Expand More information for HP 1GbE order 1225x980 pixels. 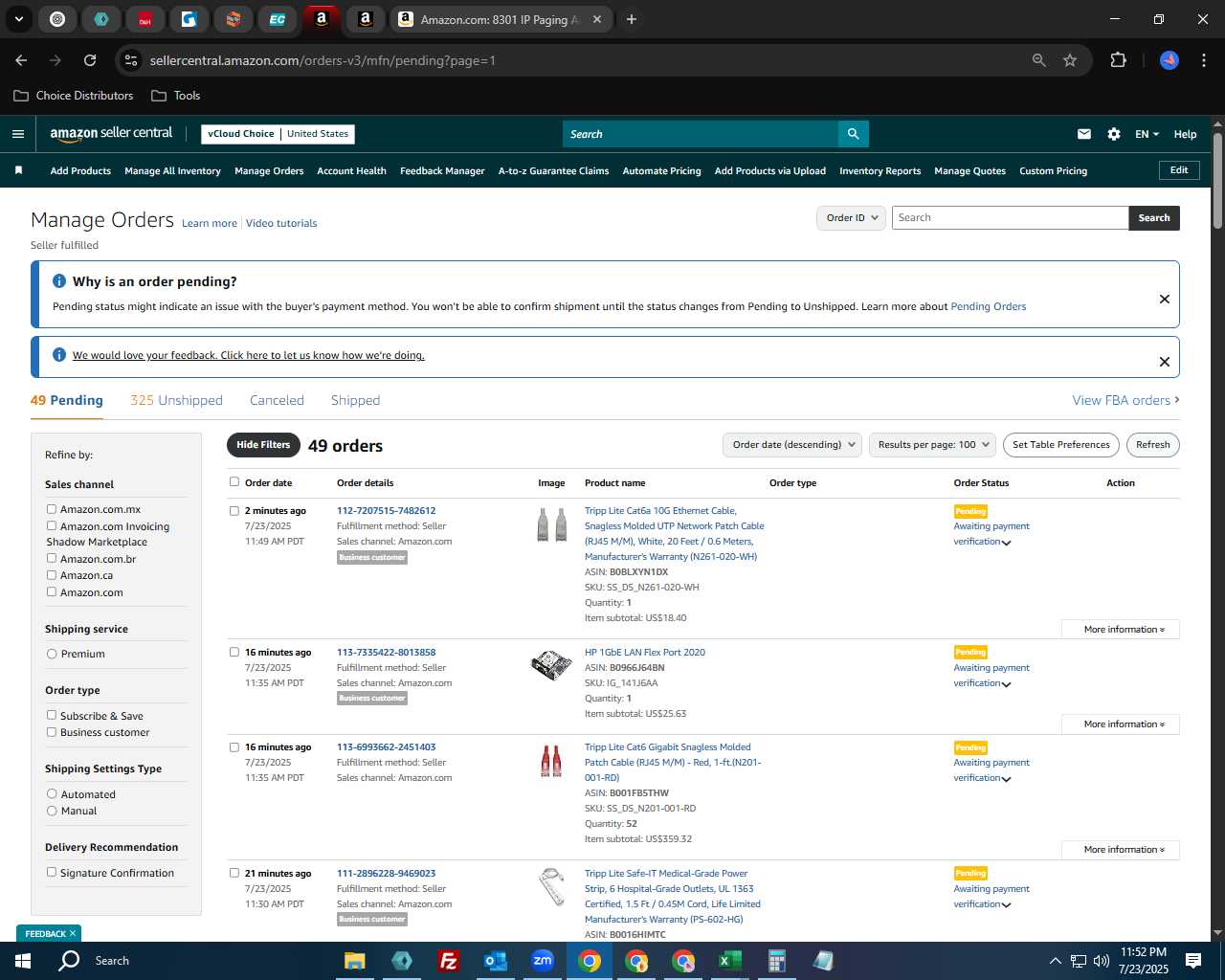click(x=1121, y=724)
